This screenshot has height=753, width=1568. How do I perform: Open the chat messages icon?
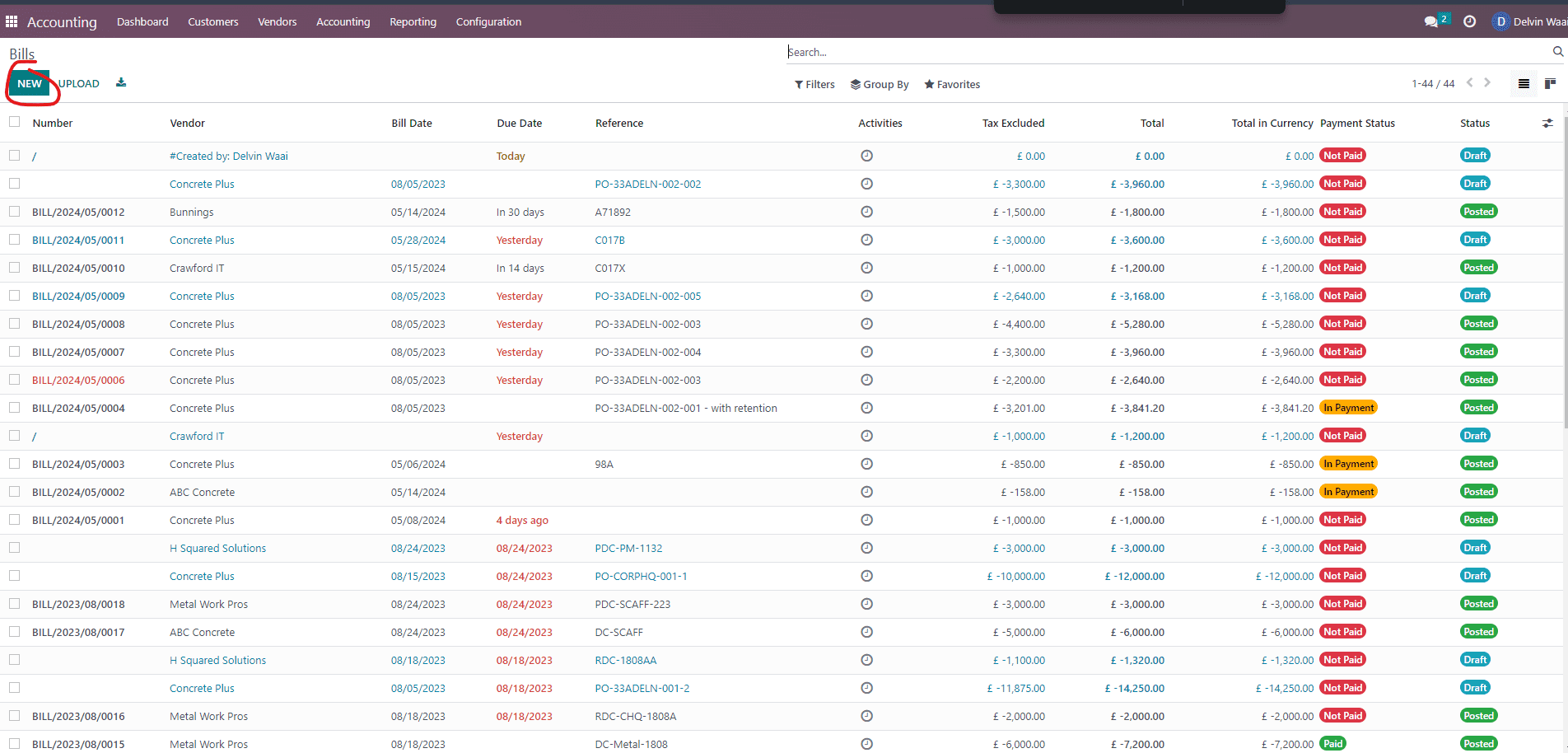(1431, 21)
